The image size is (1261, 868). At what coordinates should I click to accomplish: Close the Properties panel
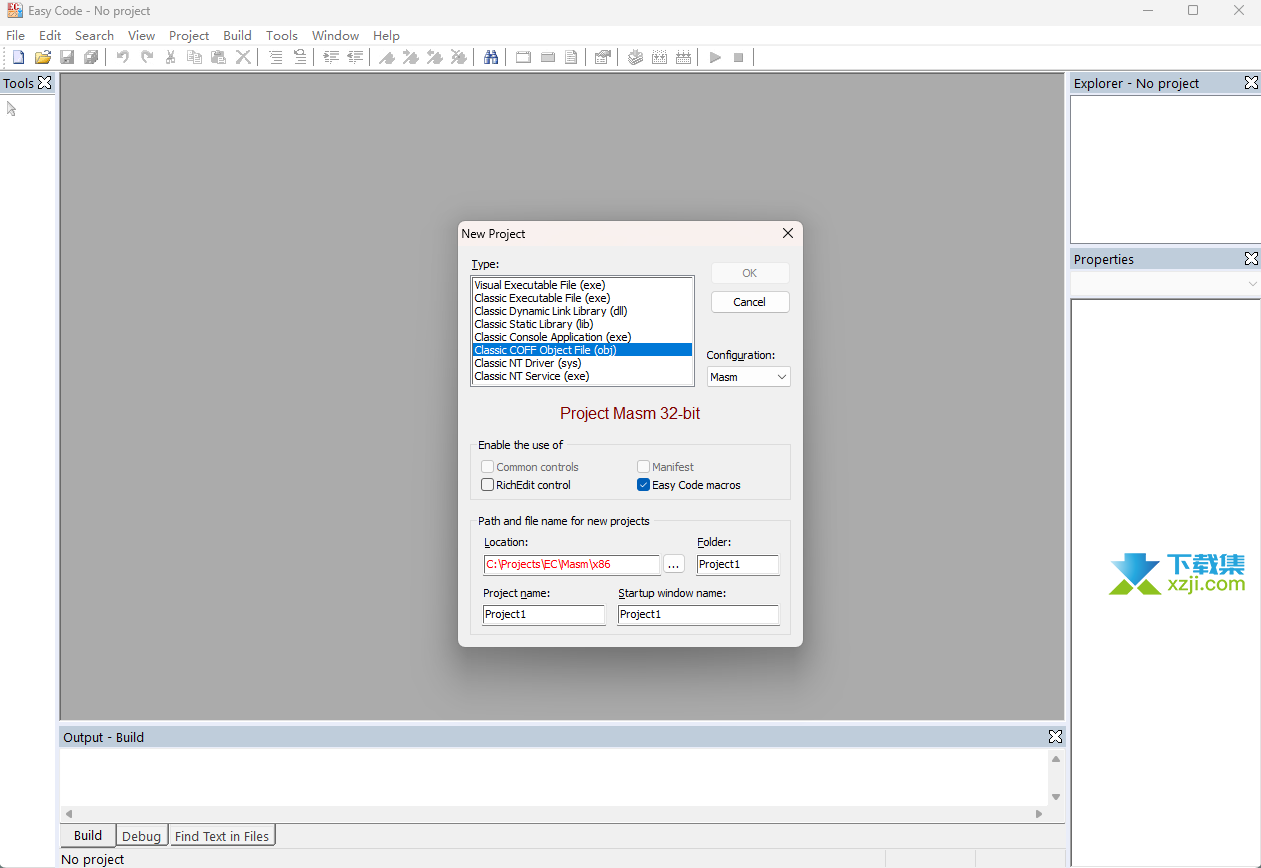pyautogui.click(x=1251, y=259)
